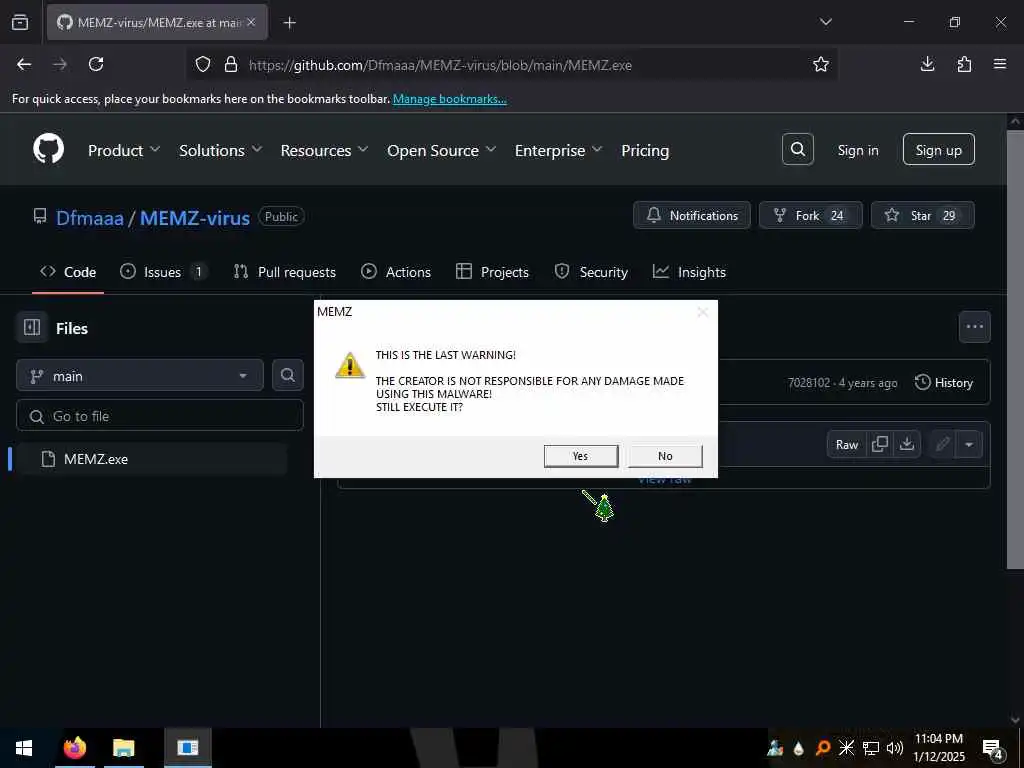
Task: Close the MEMZ-virus browser tab
Action: tap(251, 22)
